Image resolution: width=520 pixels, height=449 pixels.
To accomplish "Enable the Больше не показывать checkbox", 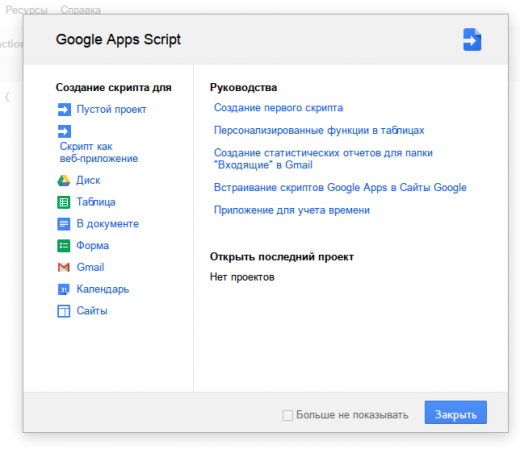I will tap(287, 415).
